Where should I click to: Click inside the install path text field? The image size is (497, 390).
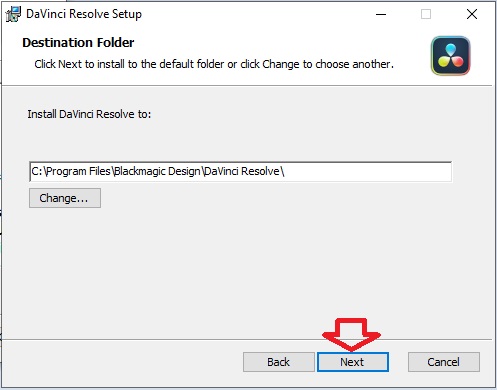pyautogui.click(x=240, y=172)
